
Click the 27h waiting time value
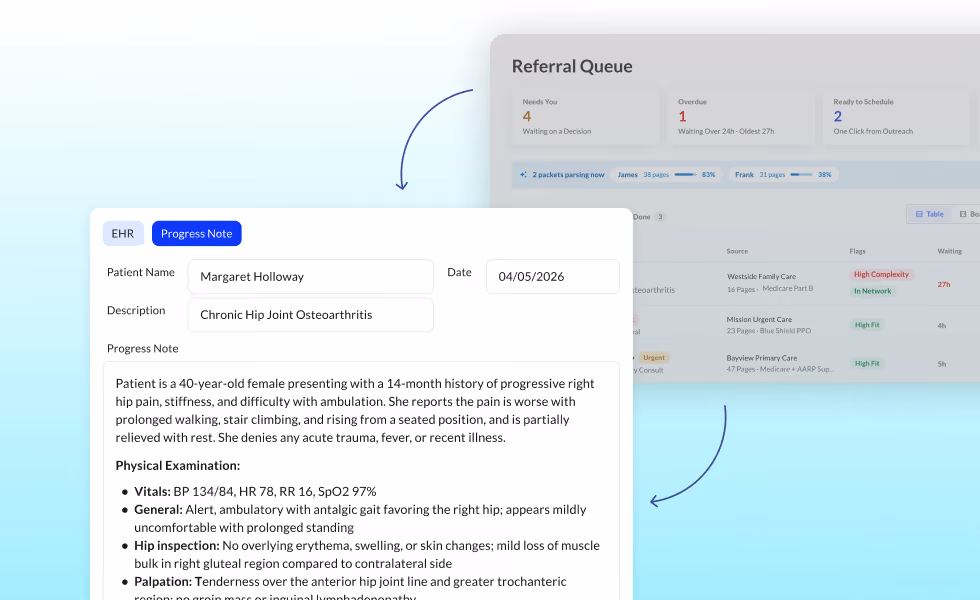(944, 284)
